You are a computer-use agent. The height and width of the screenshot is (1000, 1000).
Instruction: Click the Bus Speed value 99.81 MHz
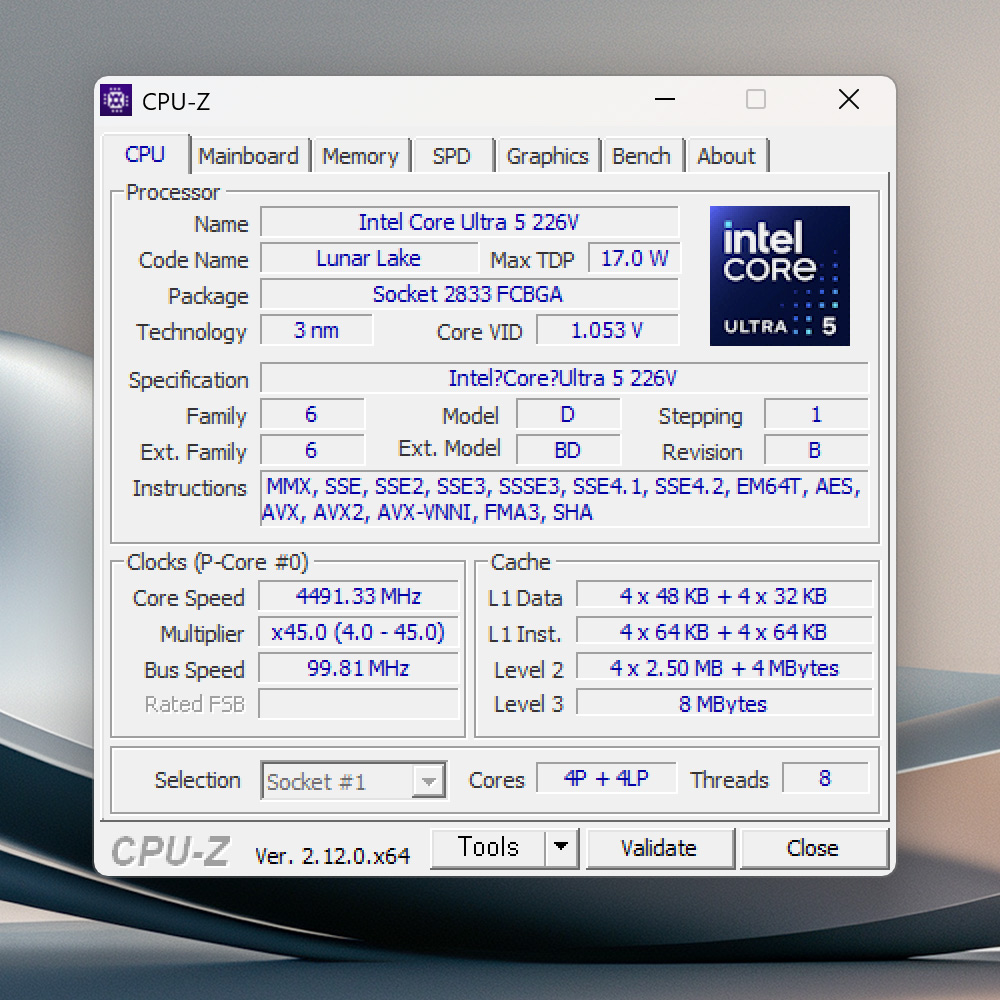click(x=358, y=668)
